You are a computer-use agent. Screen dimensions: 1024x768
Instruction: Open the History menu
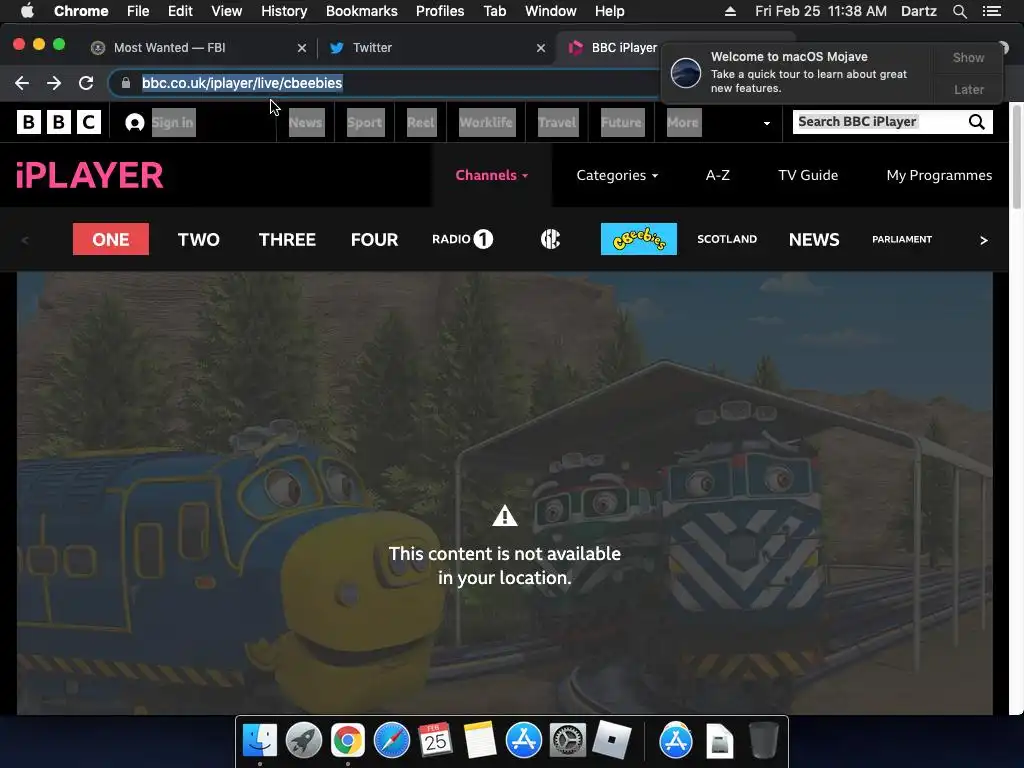(x=283, y=11)
